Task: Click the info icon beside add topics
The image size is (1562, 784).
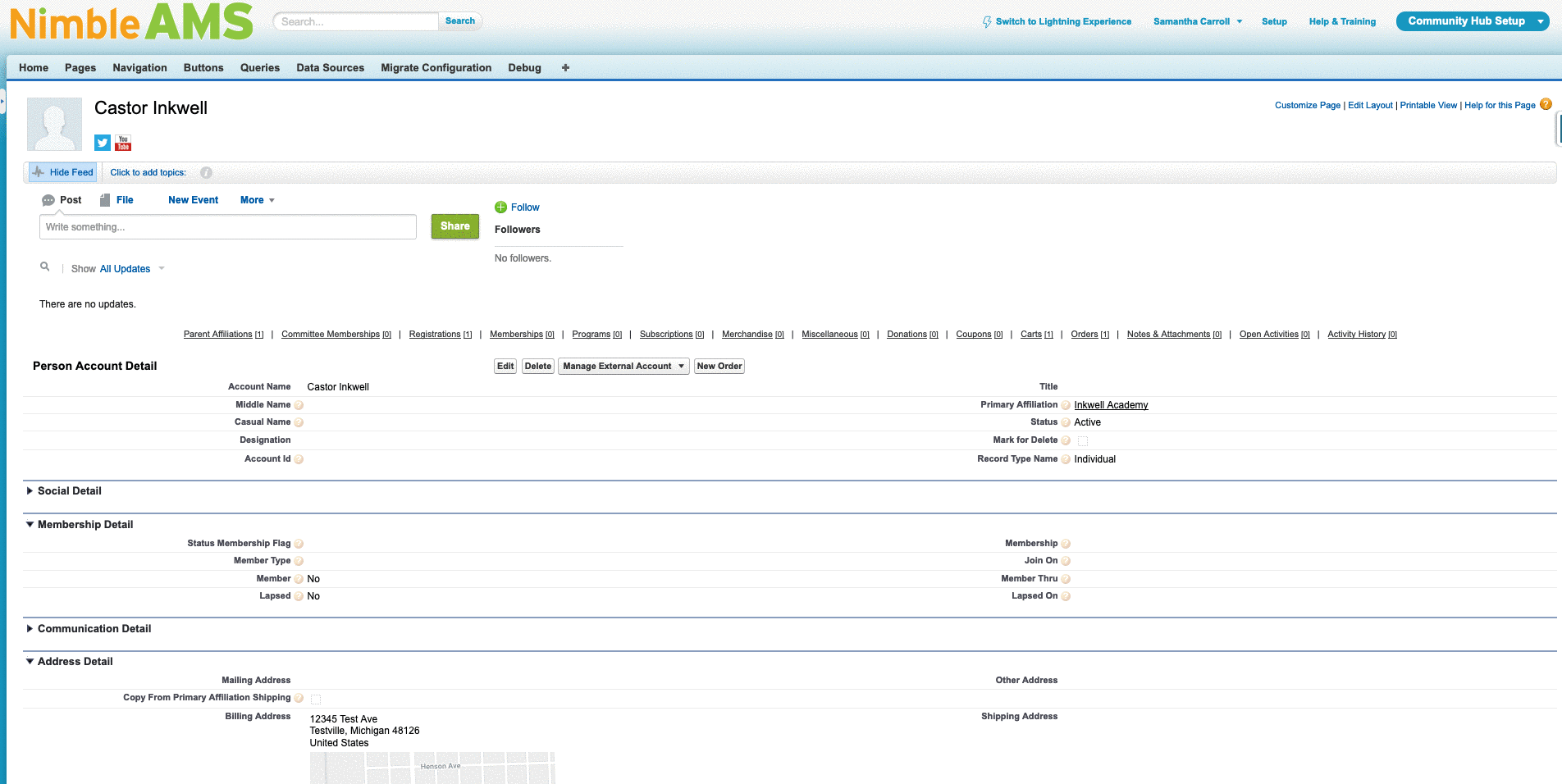Action: [207, 173]
